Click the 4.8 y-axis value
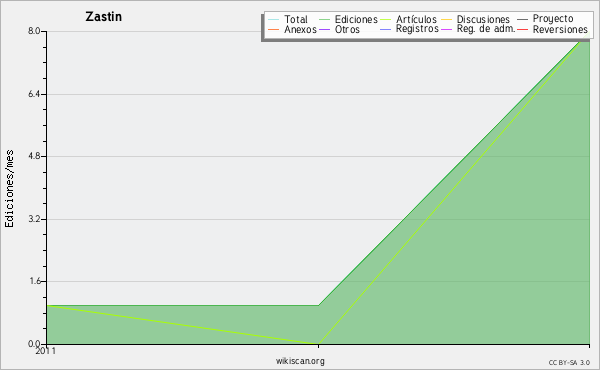The image size is (600, 370). click(34, 156)
